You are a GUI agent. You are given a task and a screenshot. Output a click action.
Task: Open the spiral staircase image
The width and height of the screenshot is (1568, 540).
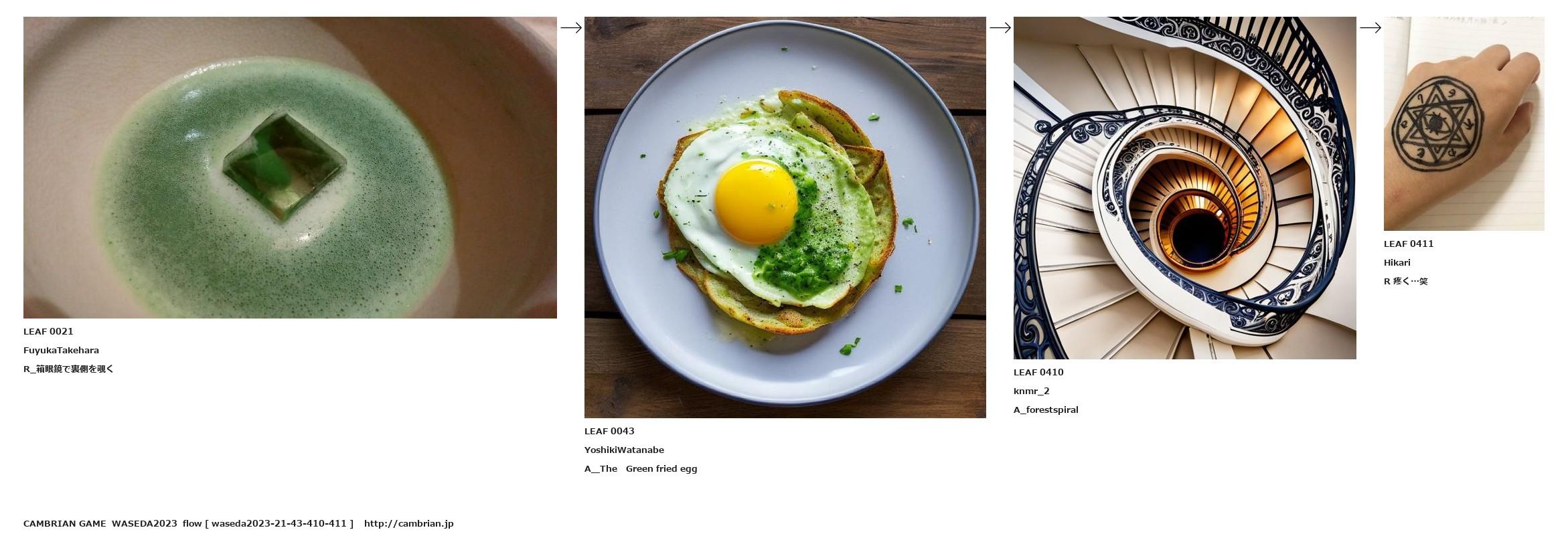1185,188
